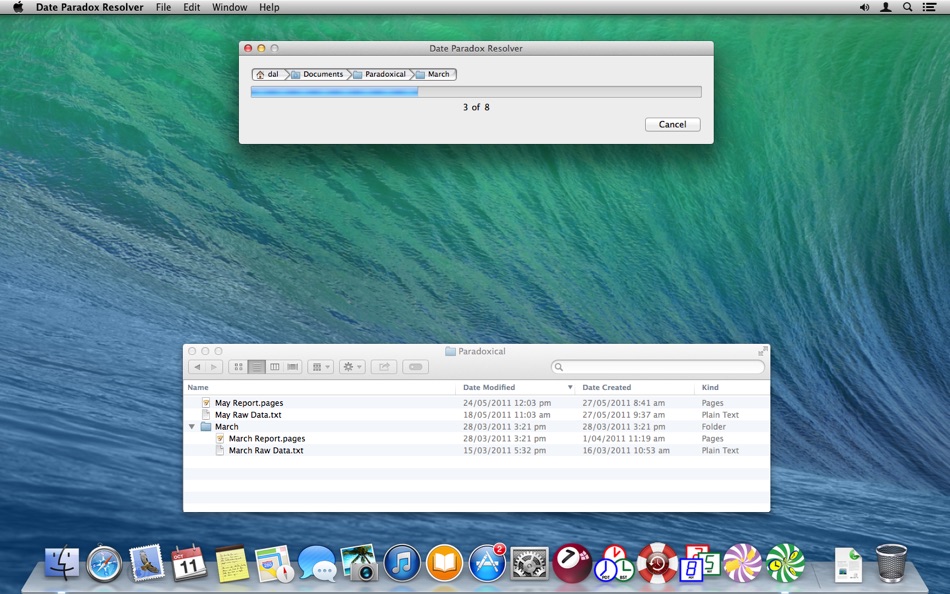Open the purple pinwheel app in Dock
950x594 pixels.
(x=742, y=563)
